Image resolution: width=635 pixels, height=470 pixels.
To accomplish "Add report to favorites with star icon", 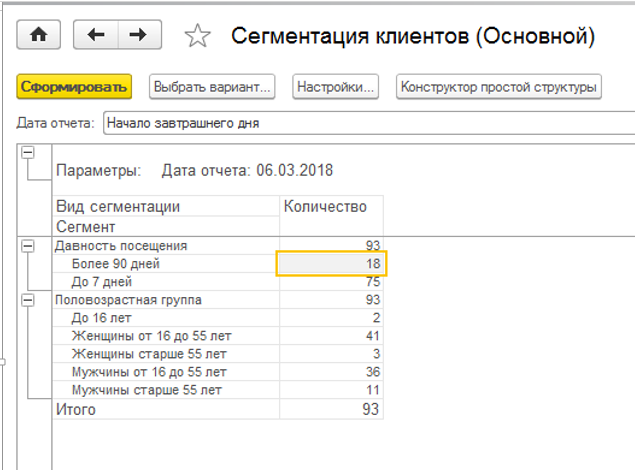I will click(198, 37).
